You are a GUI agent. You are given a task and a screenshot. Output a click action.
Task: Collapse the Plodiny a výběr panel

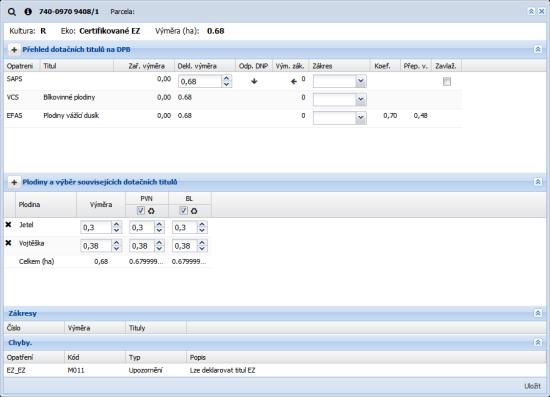538,182
